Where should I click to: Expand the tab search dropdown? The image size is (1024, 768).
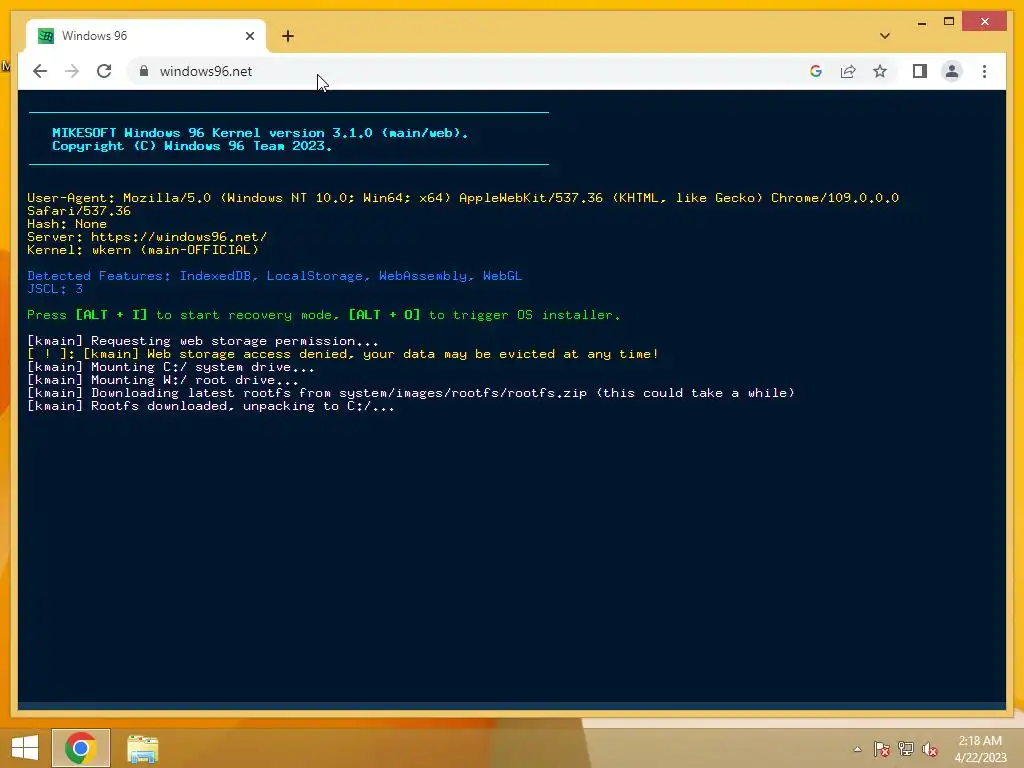tap(885, 36)
